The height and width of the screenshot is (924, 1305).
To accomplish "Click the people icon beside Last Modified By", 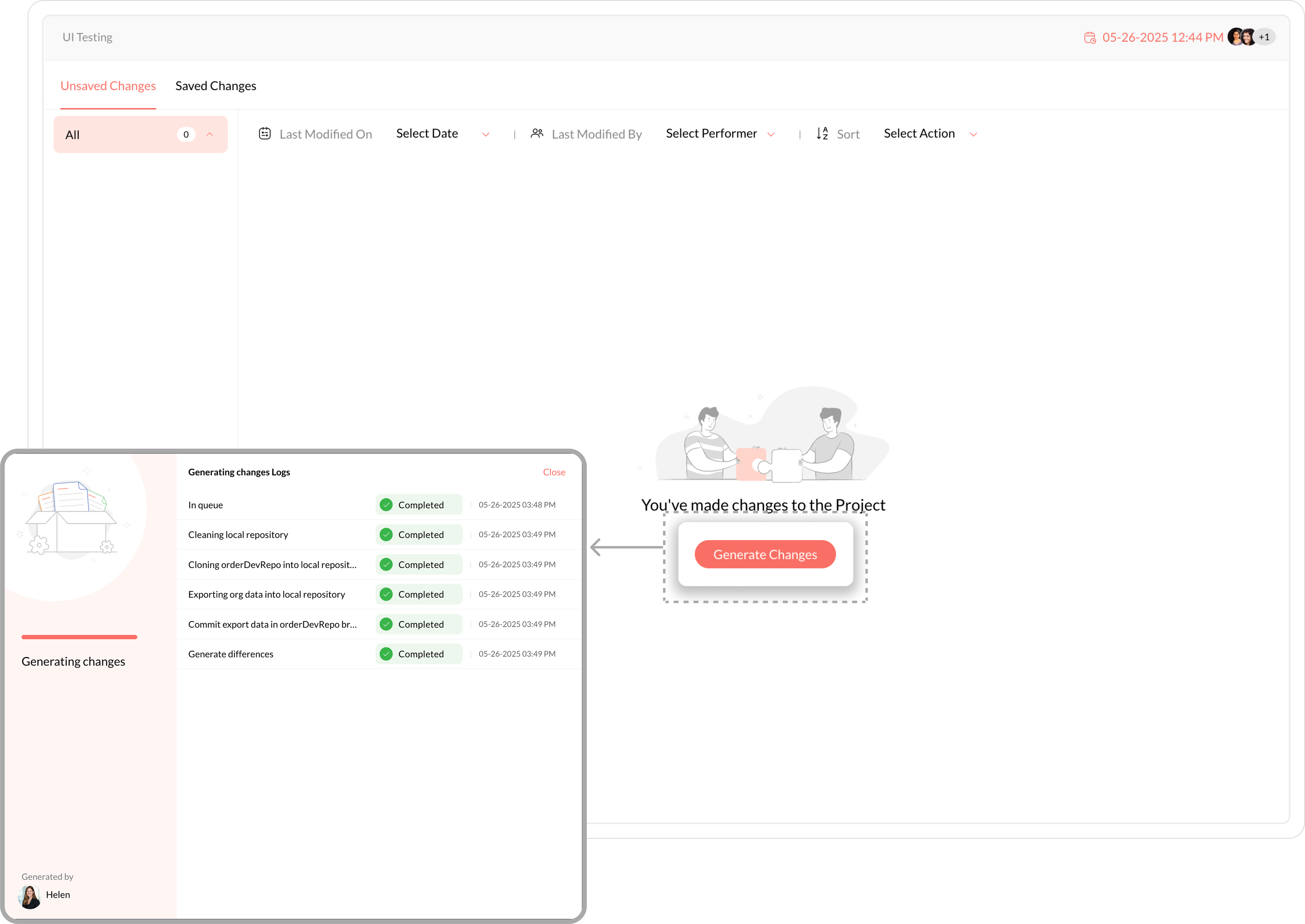I will tap(536, 134).
